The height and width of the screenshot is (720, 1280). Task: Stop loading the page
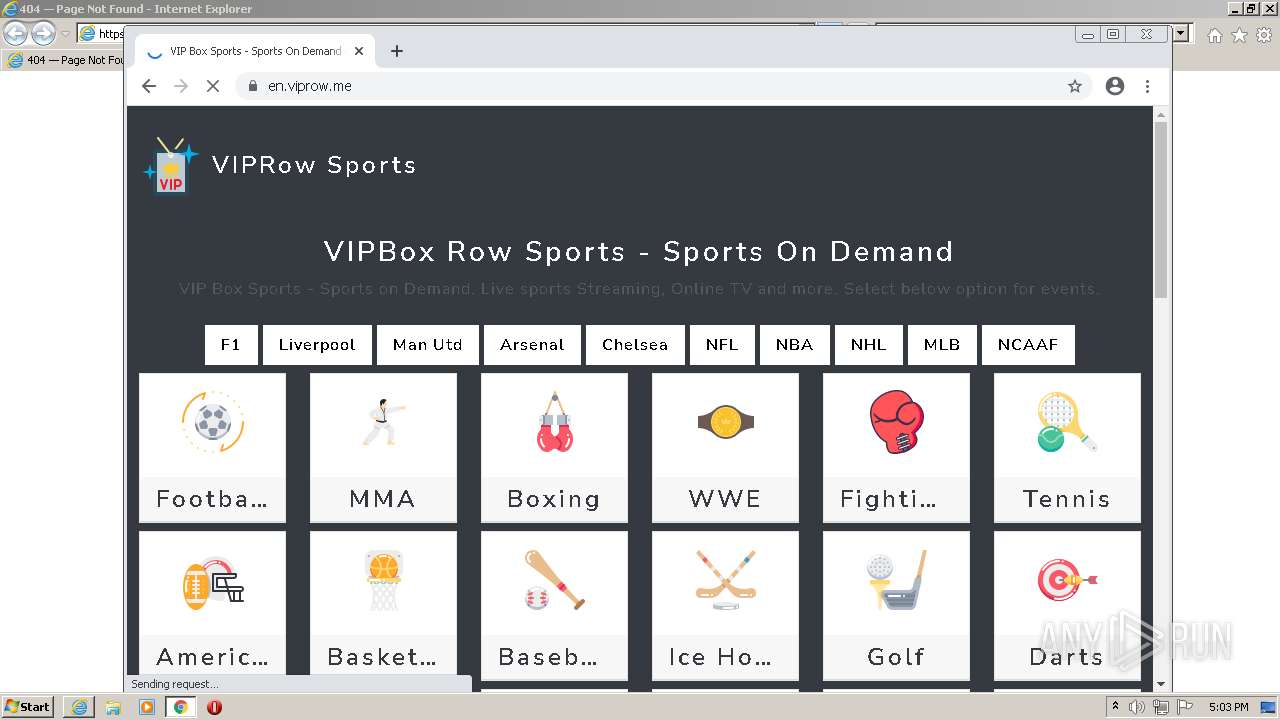click(212, 86)
